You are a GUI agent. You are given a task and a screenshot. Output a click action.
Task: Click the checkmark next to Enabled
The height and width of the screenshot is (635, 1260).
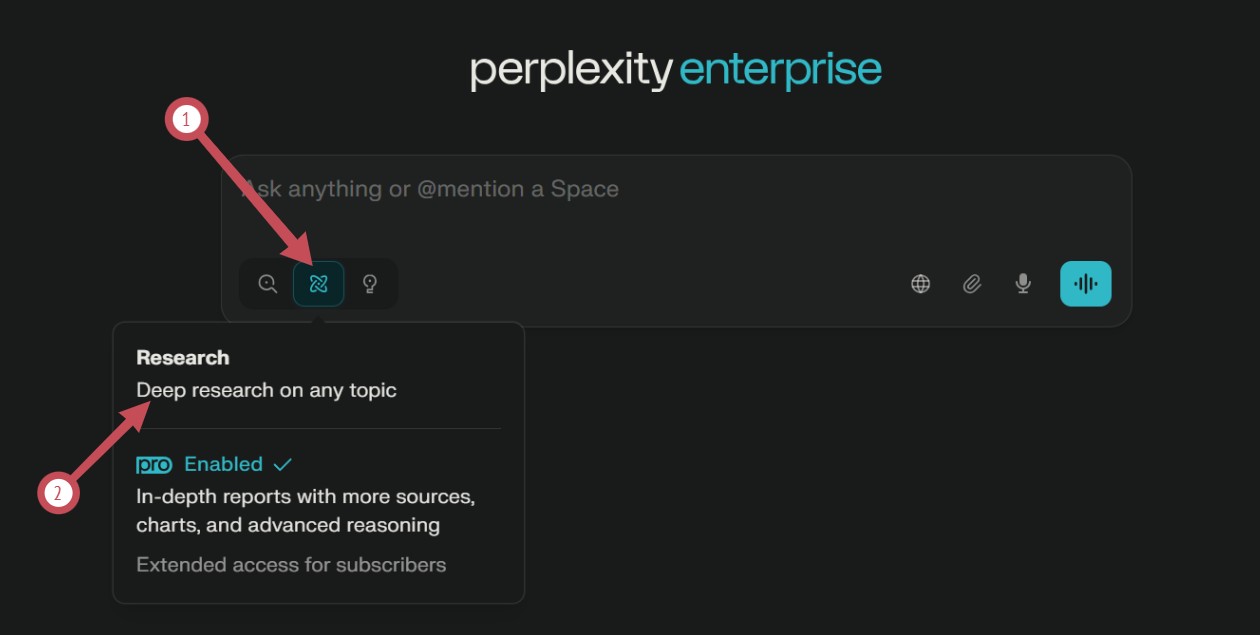(282, 465)
